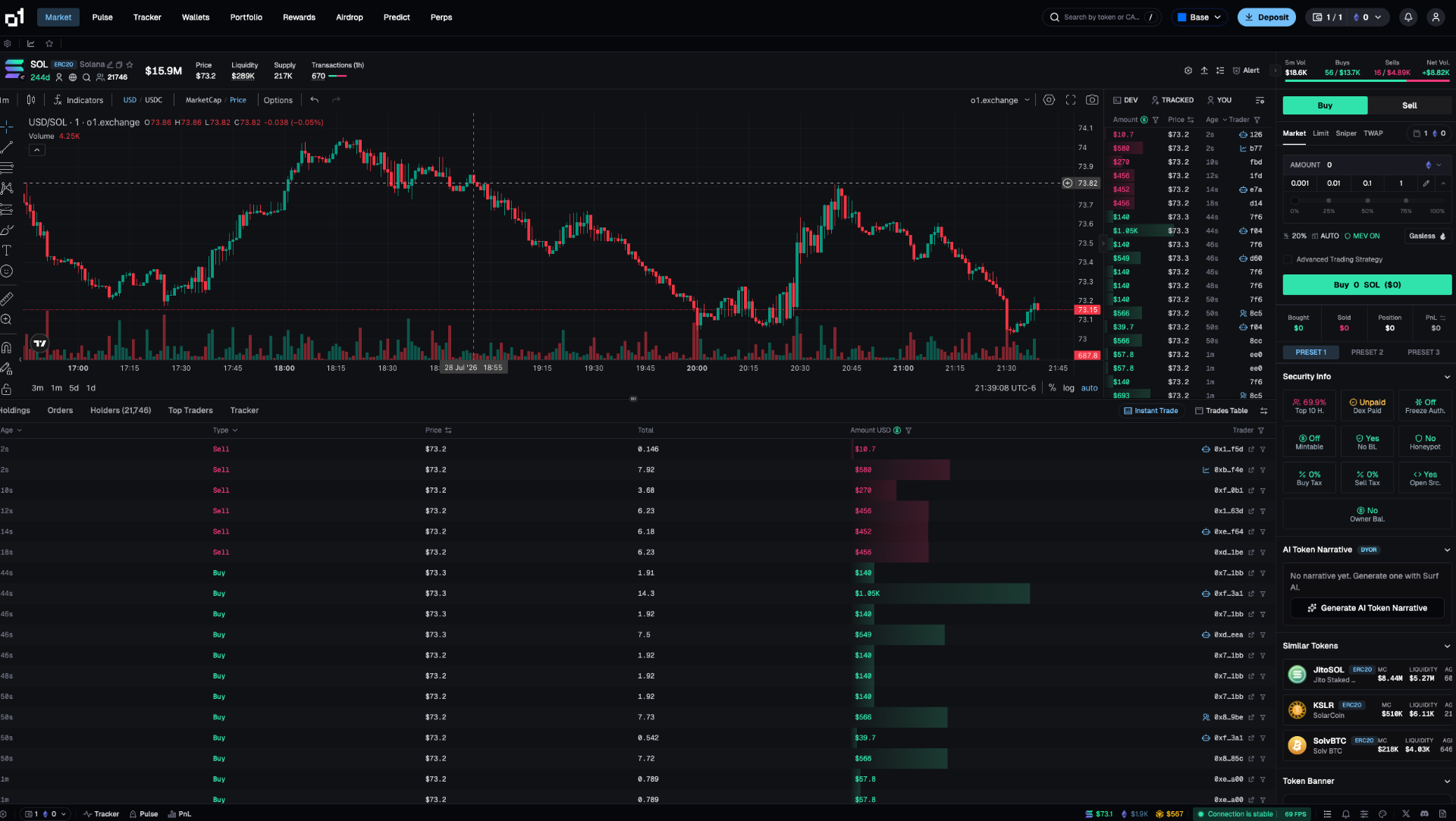Take a chart snapshot with camera icon
The image size is (1456, 821).
click(1092, 100)
